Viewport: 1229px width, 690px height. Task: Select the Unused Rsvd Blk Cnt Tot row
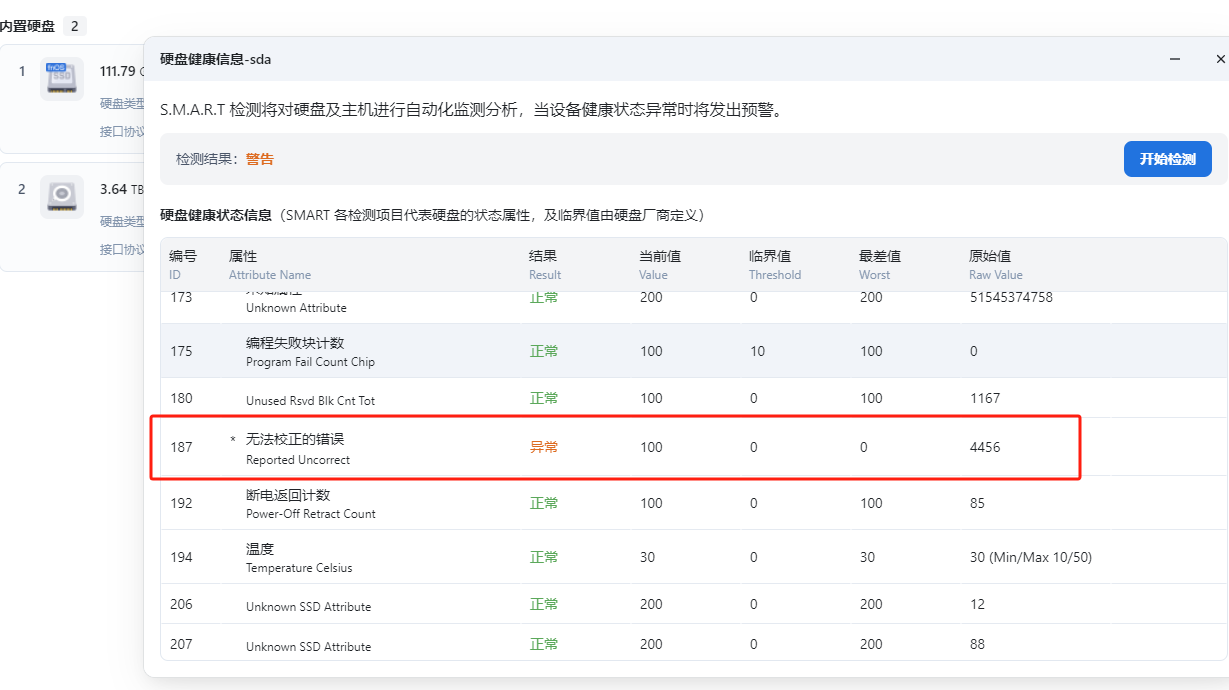[693, 398]
